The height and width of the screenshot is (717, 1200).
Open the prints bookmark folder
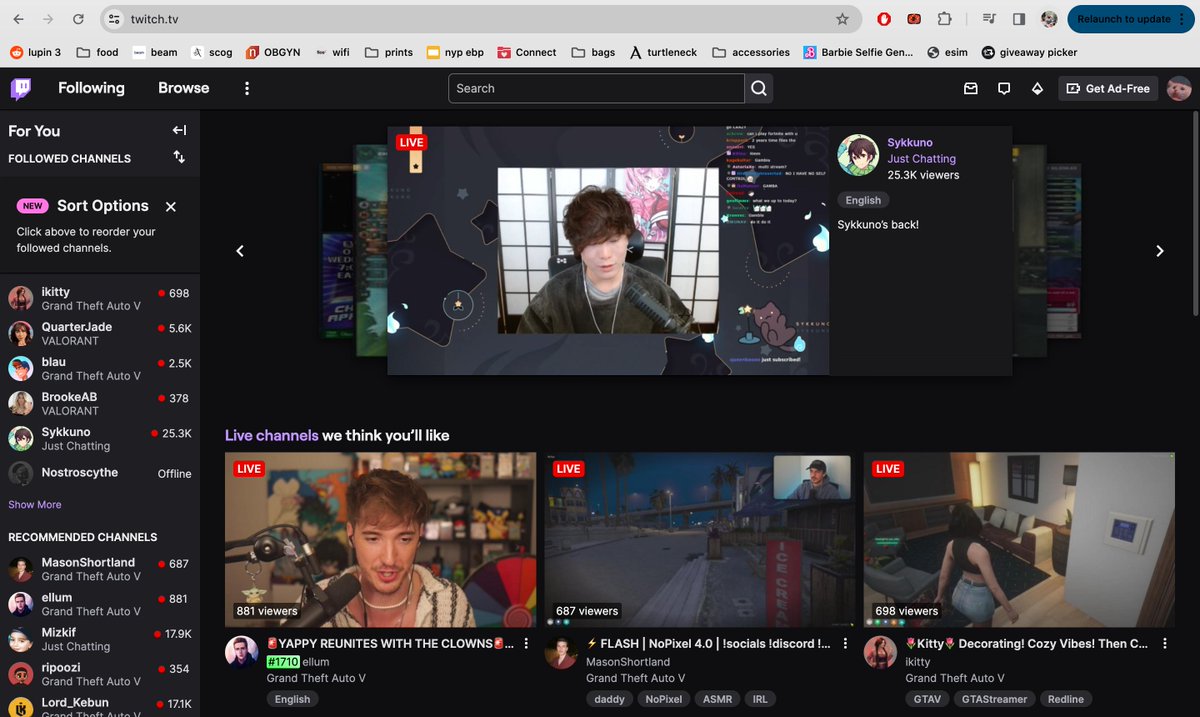pyautogui.click(x=389, y=52)
